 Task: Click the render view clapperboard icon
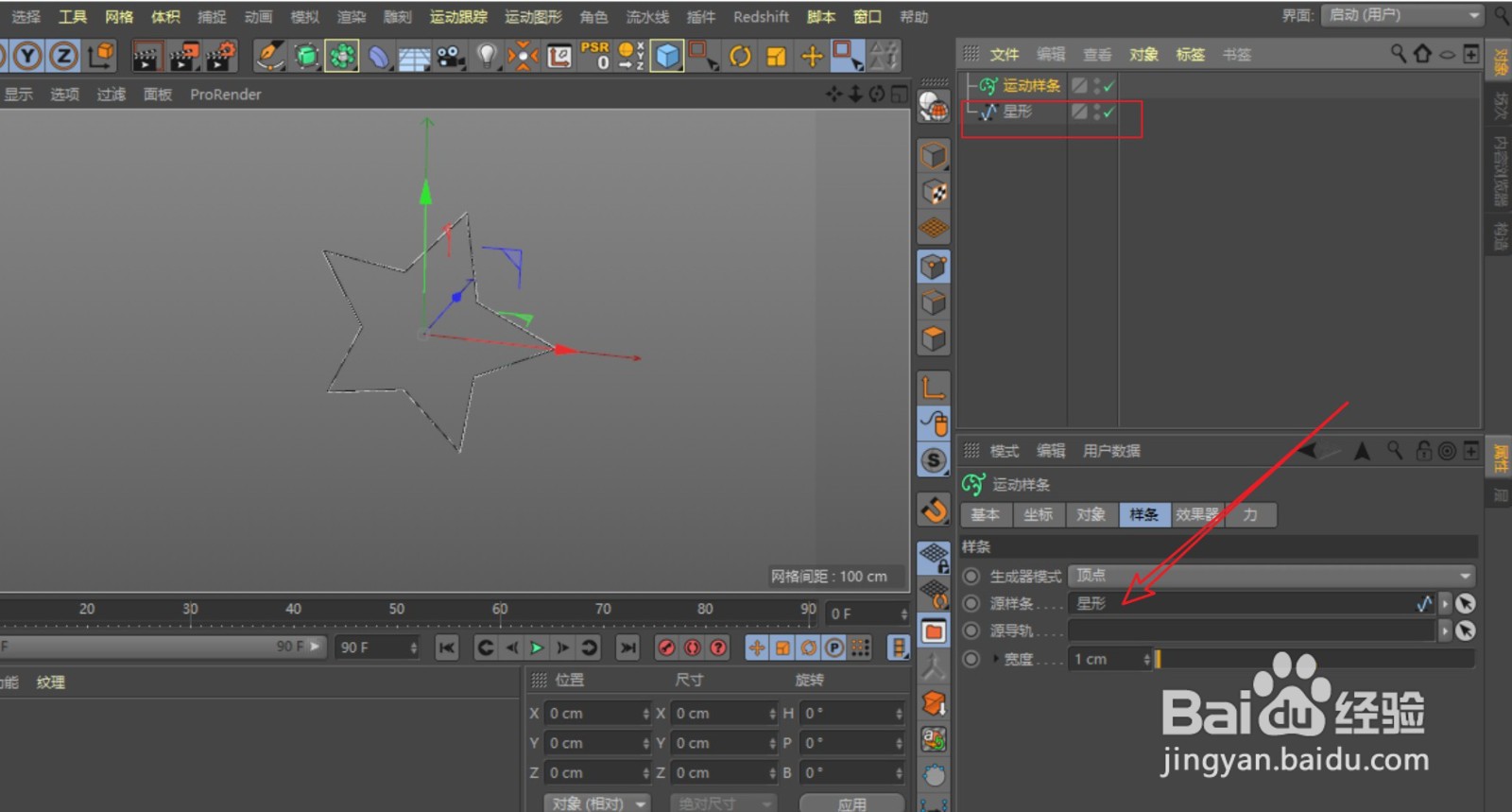pyautogui.click(x=146, y=57)
